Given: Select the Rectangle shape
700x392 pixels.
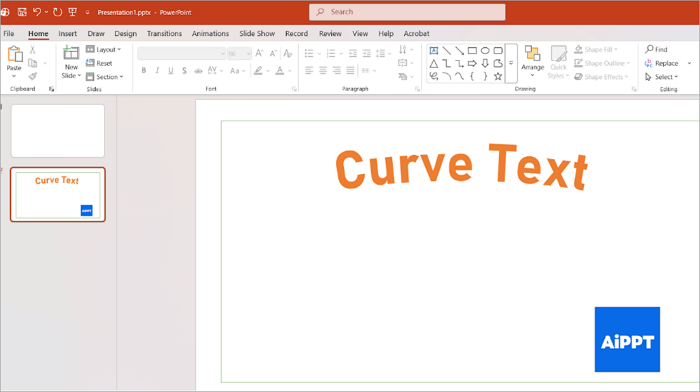Looking at the screenshot, I should [x=472, y=50].
